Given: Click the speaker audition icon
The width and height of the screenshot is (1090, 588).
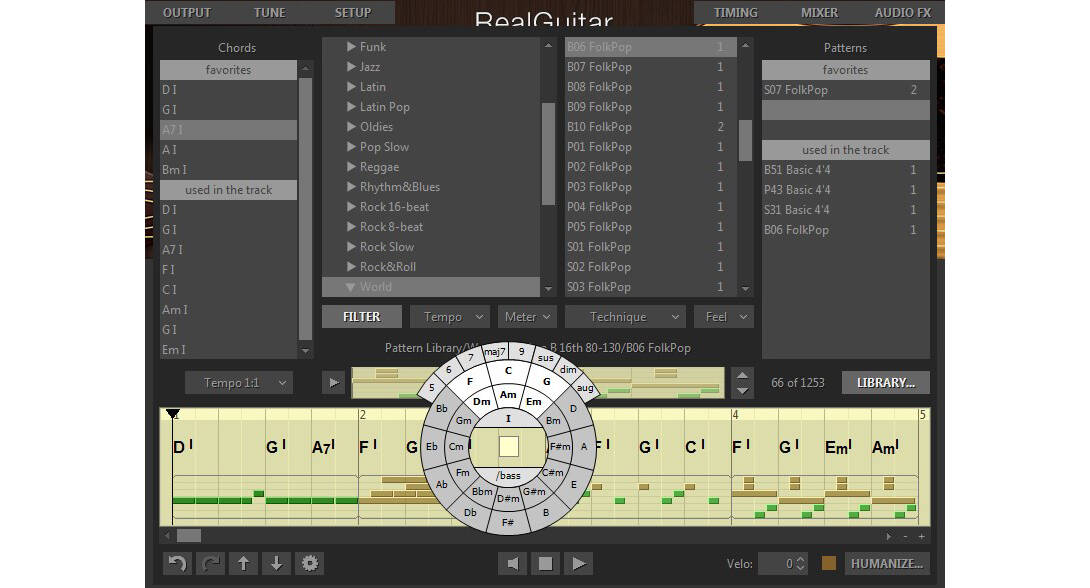Looking at the screenshot, I should pyautogui.click(x=512, y=564).
